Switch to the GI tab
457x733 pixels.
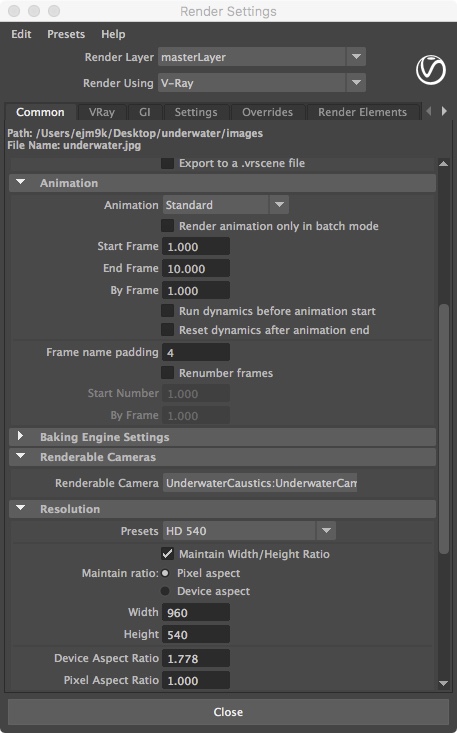point(145,112)
